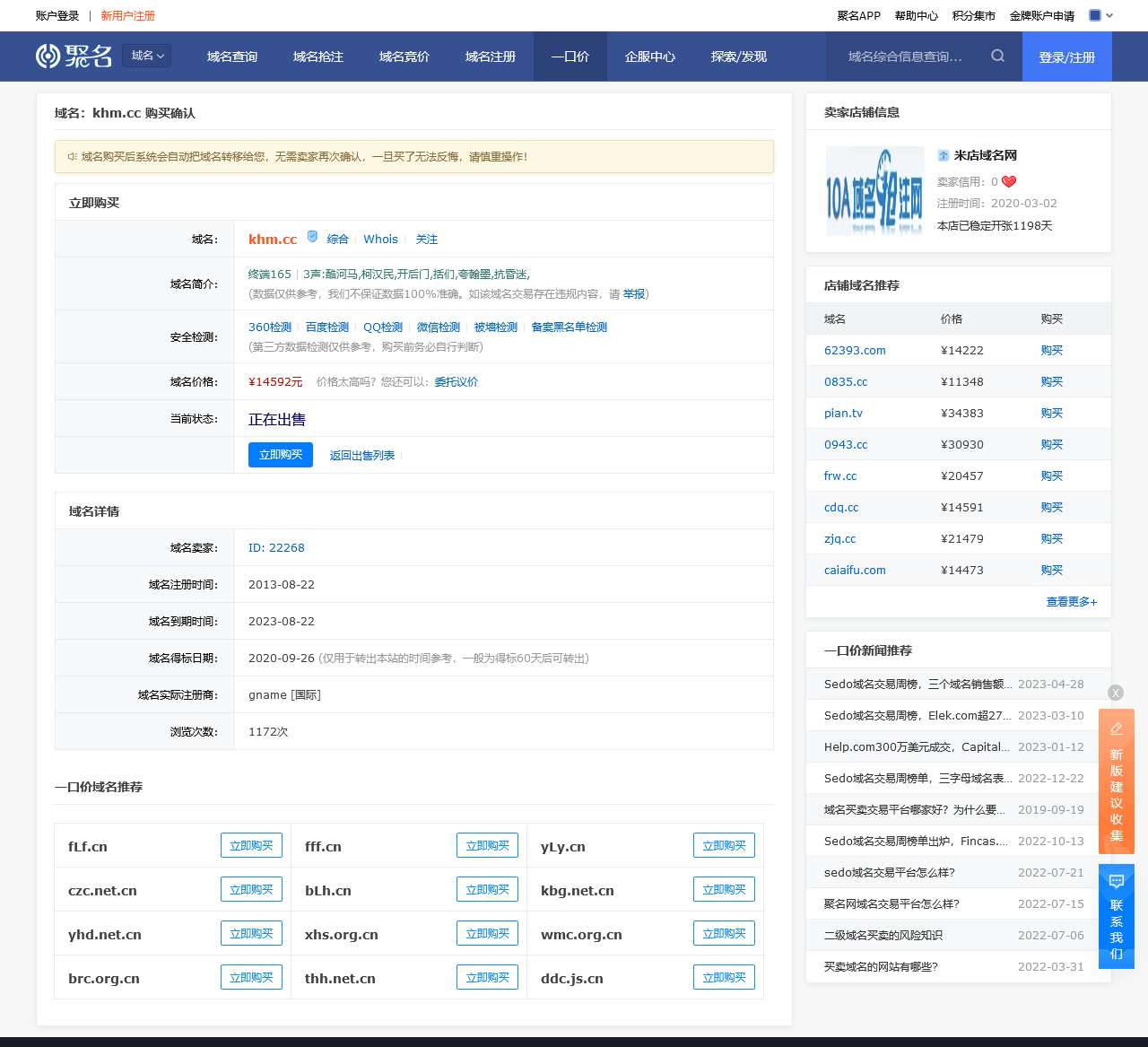
Task: Click the 10A seller shop logo thumbnail
Action: (x=874, y=191)
